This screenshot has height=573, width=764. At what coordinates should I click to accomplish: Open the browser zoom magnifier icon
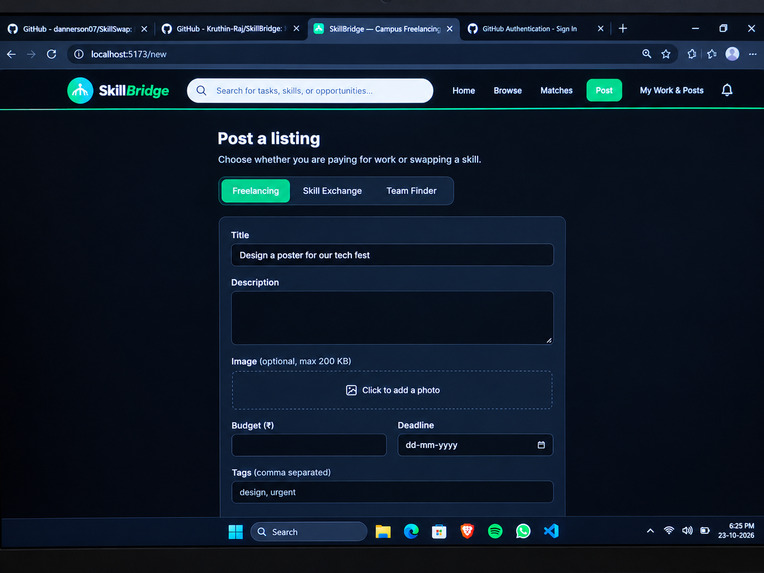tap(647, 54)
